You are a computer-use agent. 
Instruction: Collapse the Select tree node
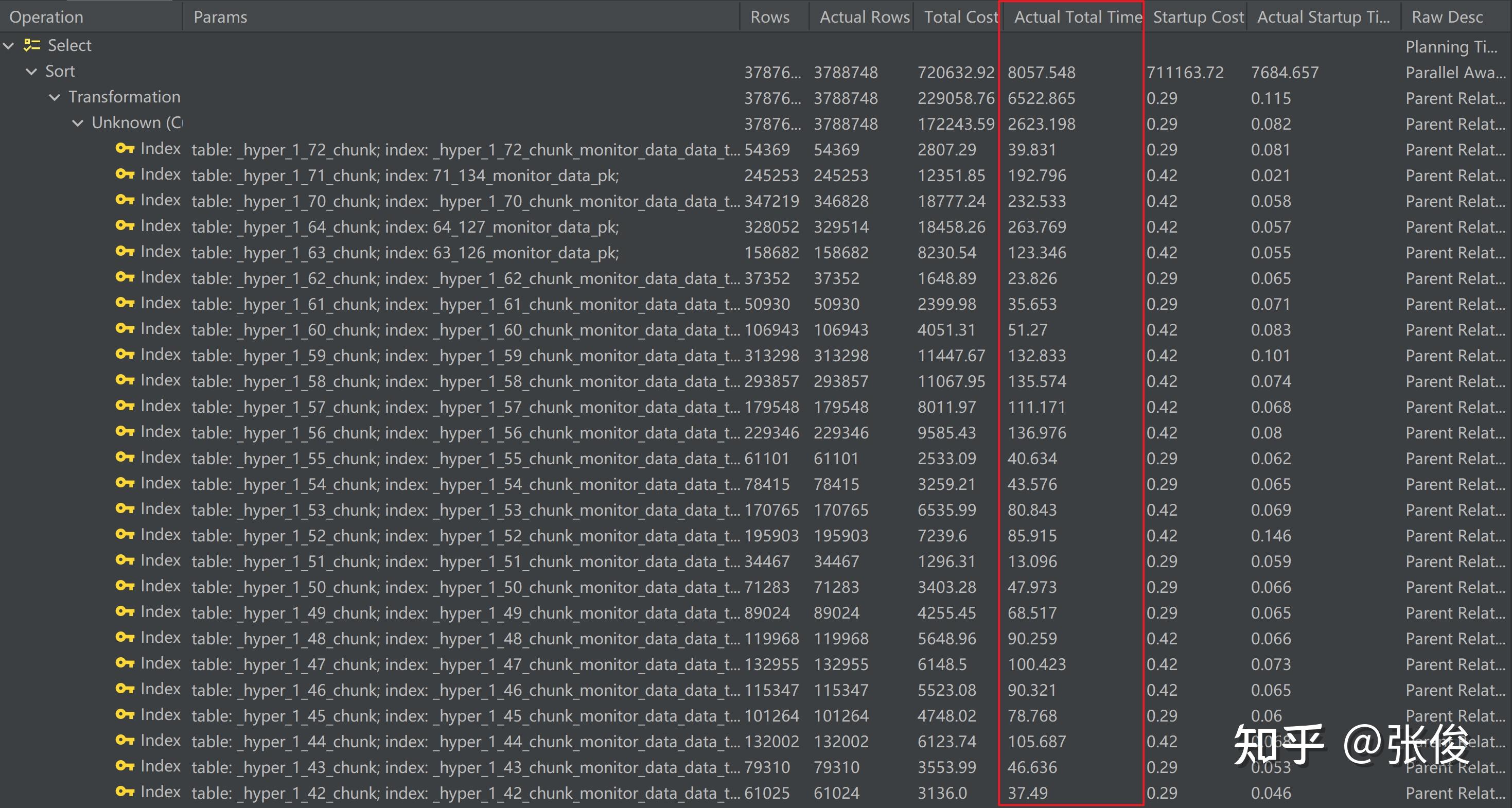click(x=8, y=46)
